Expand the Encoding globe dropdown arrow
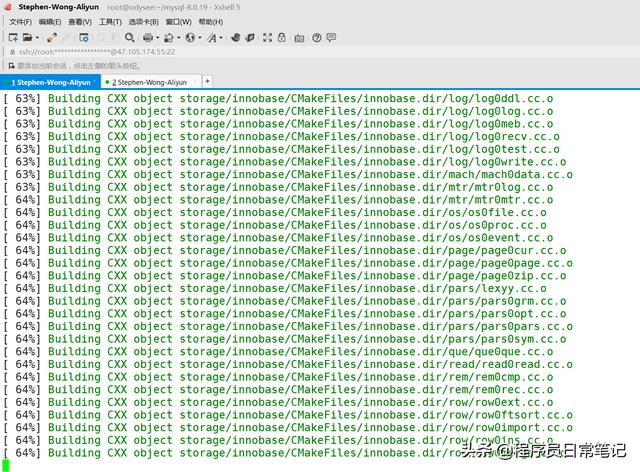 point(200,38)
